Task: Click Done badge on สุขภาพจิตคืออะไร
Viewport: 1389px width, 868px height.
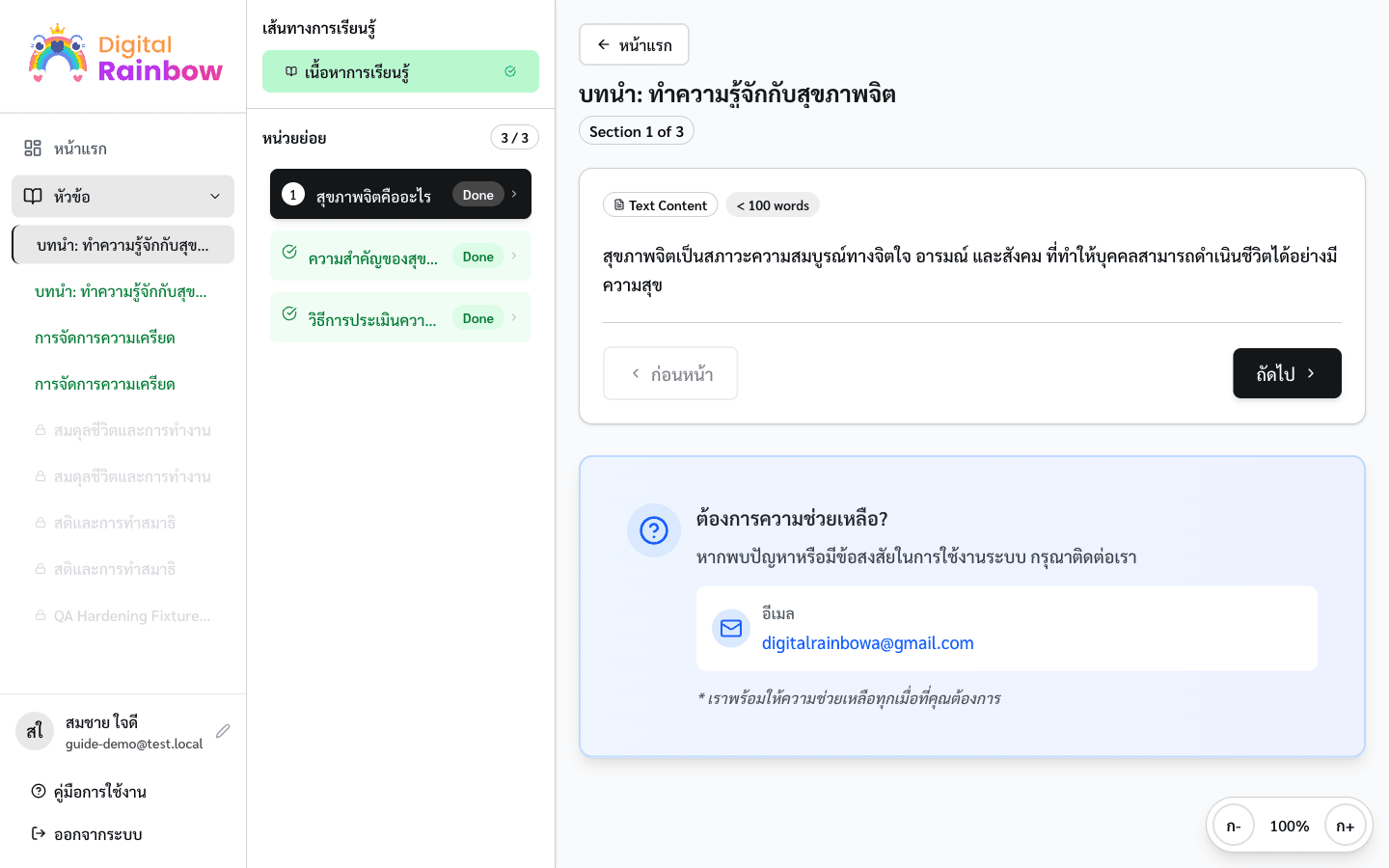Action: click(x=477, y=194)
